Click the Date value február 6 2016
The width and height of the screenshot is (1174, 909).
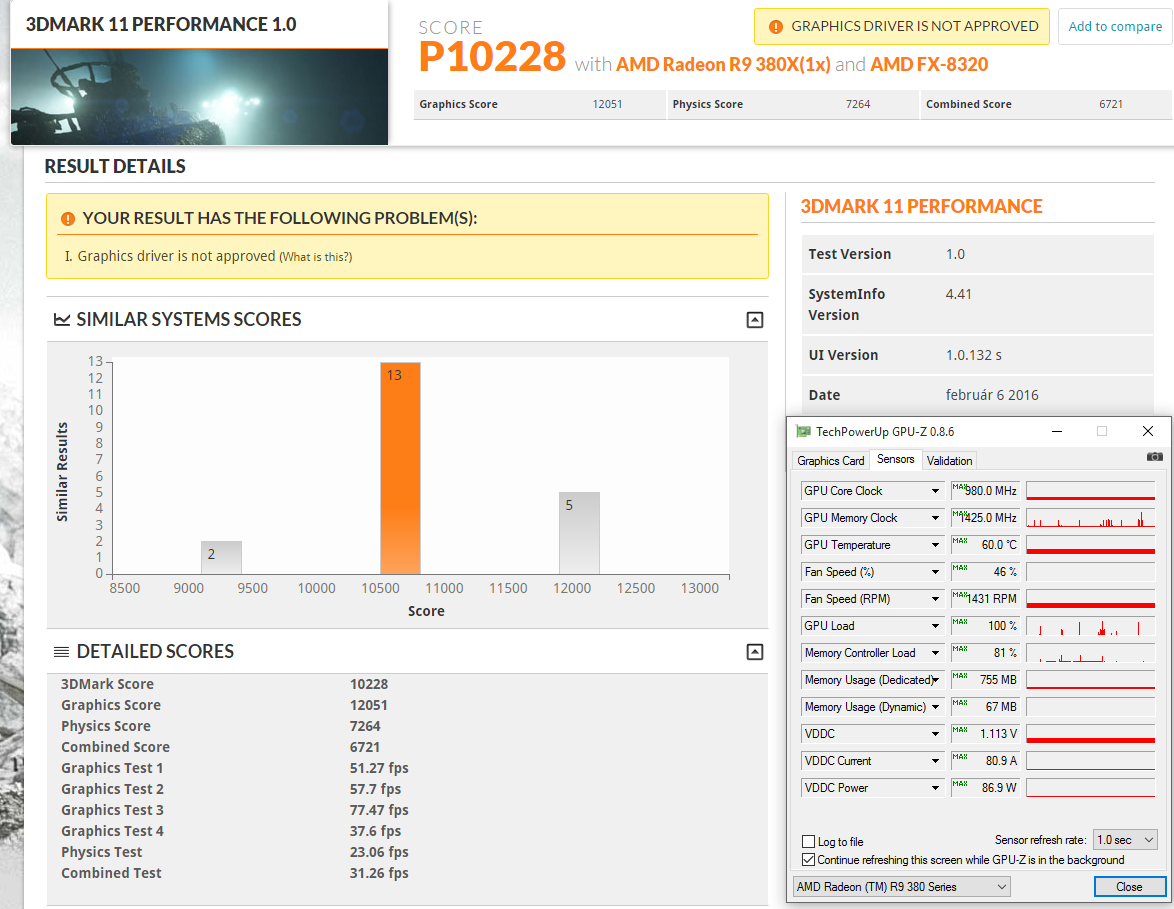tap(992, 395)
